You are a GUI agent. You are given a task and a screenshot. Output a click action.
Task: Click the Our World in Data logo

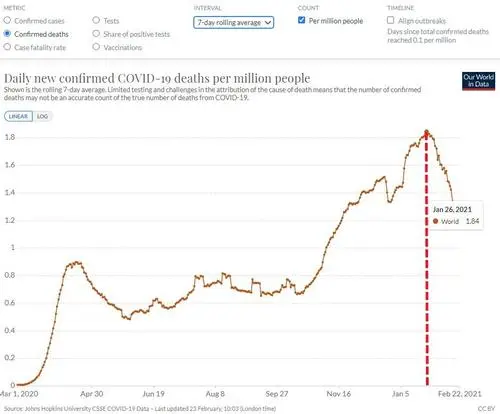[x=478, y=81]
